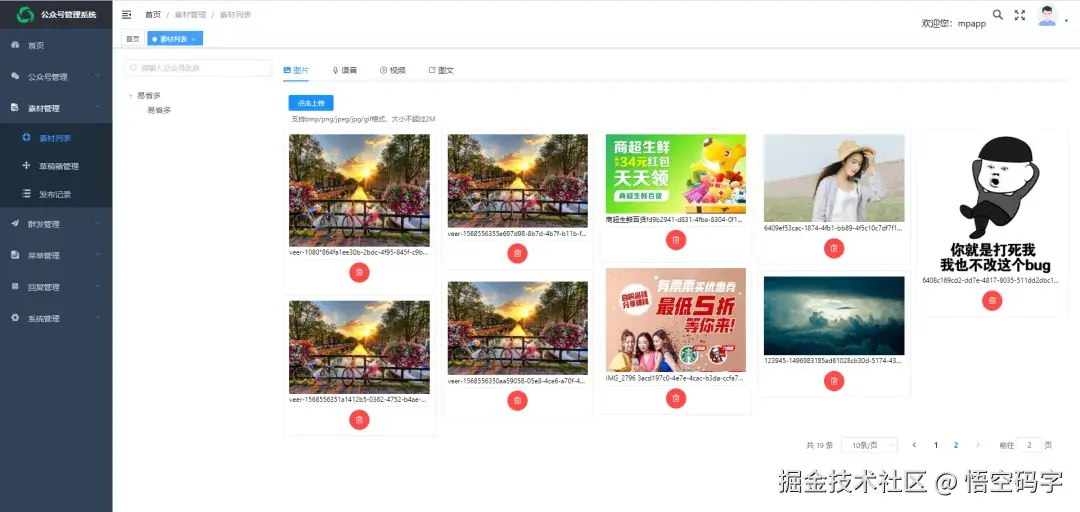Switch to the 视频 tab
Image resolution: width=1080 pixels, height=512 pixels.
tap(393, 70)
